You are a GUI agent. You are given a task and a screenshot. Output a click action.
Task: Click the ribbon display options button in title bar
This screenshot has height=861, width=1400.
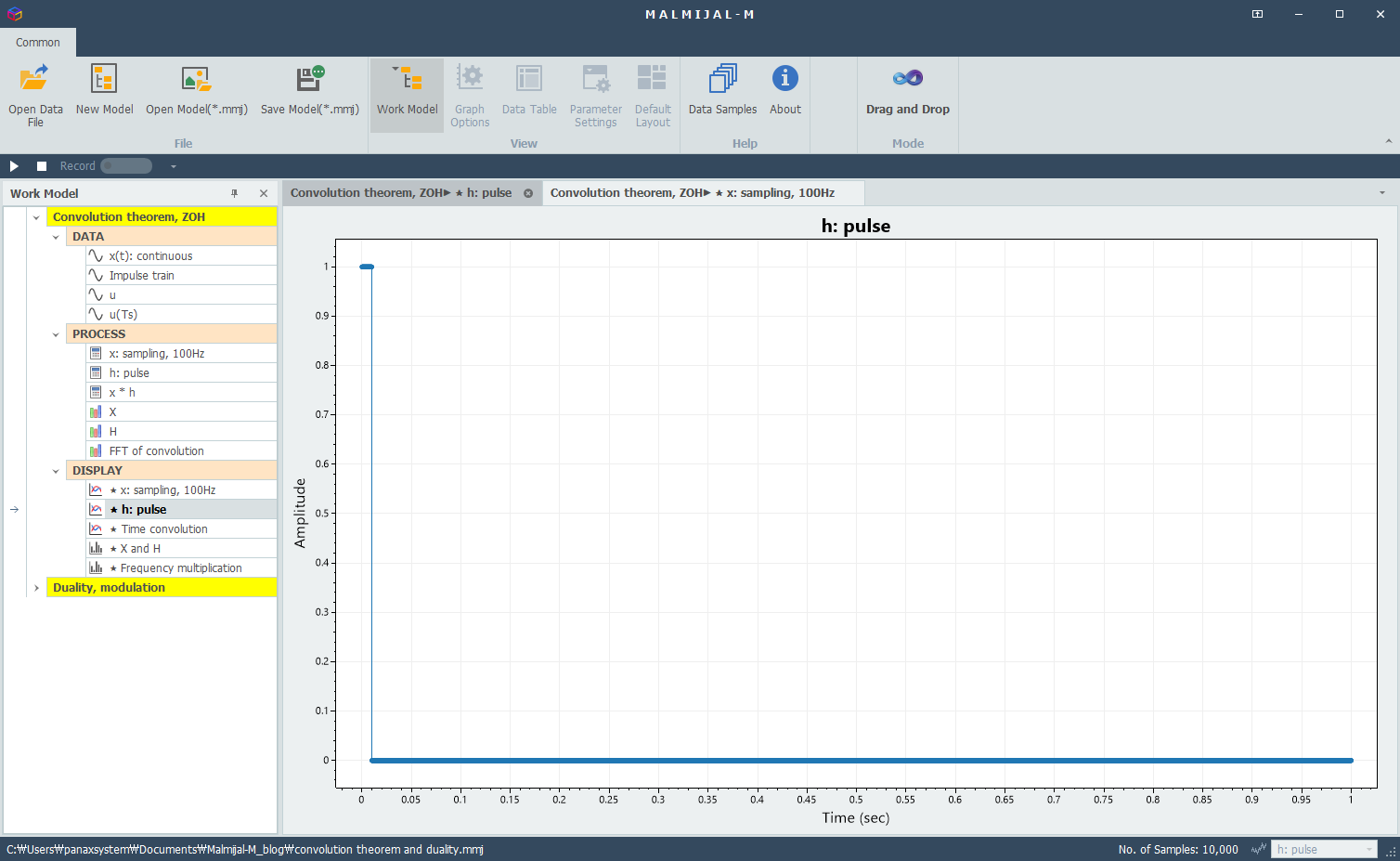pyautogui.click(x=1257, y=14)
